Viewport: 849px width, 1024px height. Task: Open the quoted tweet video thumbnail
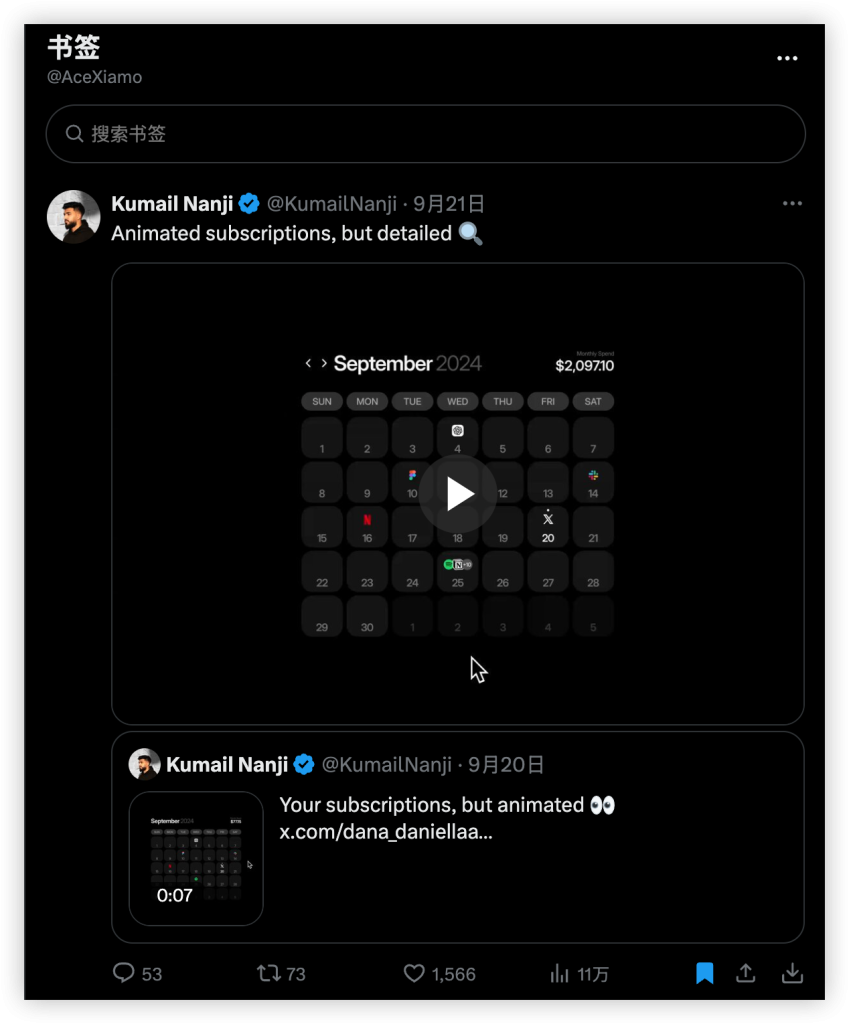[x=196, y=858]
